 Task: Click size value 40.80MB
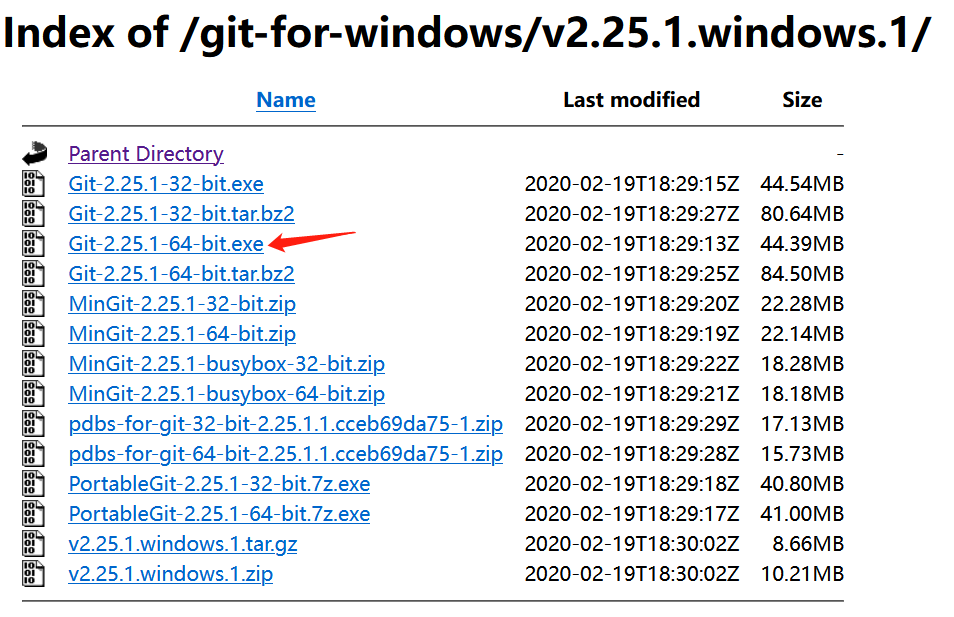(802, 484)
